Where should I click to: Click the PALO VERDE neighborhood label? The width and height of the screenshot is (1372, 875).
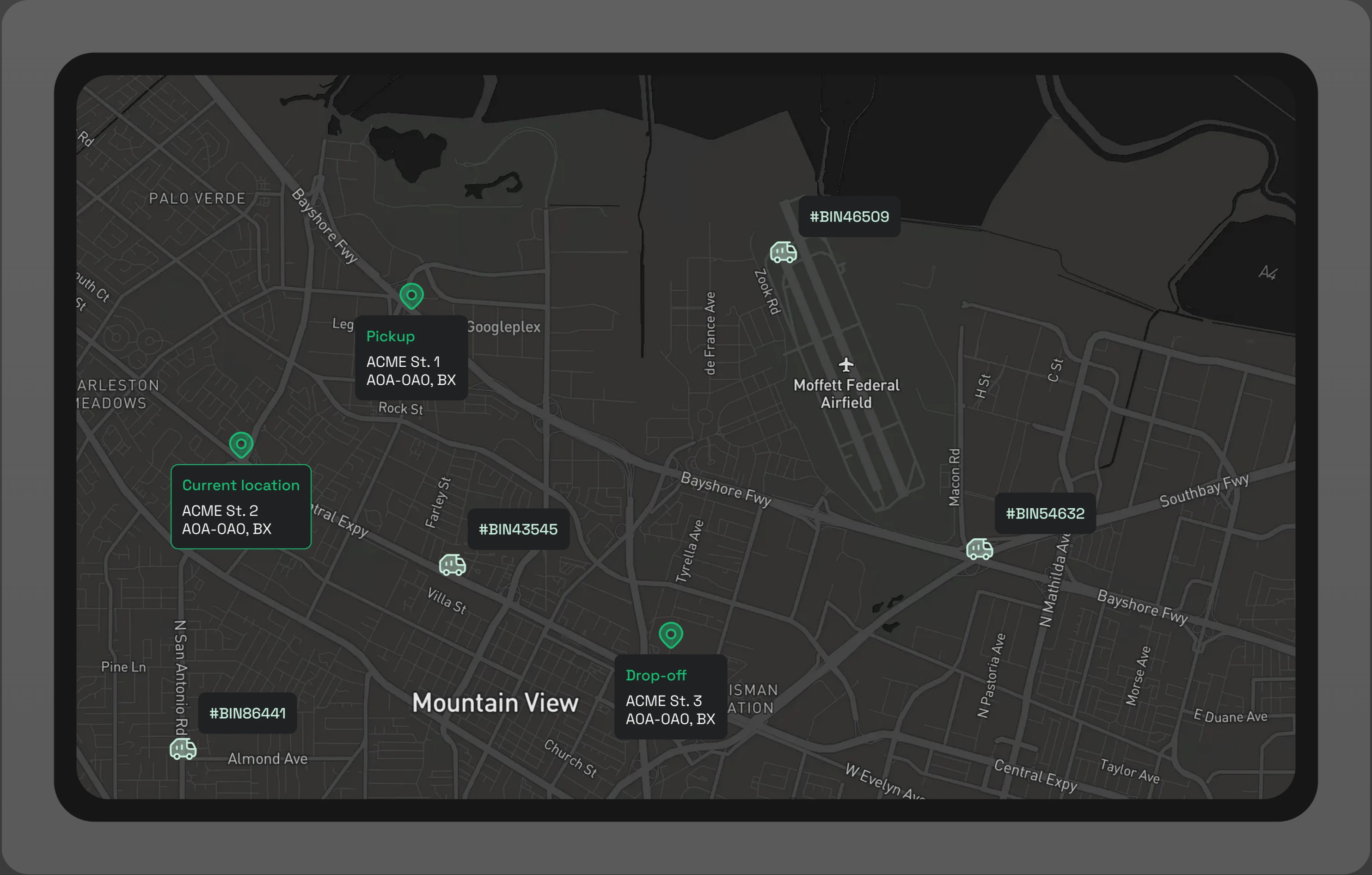(x=197, y=198)
